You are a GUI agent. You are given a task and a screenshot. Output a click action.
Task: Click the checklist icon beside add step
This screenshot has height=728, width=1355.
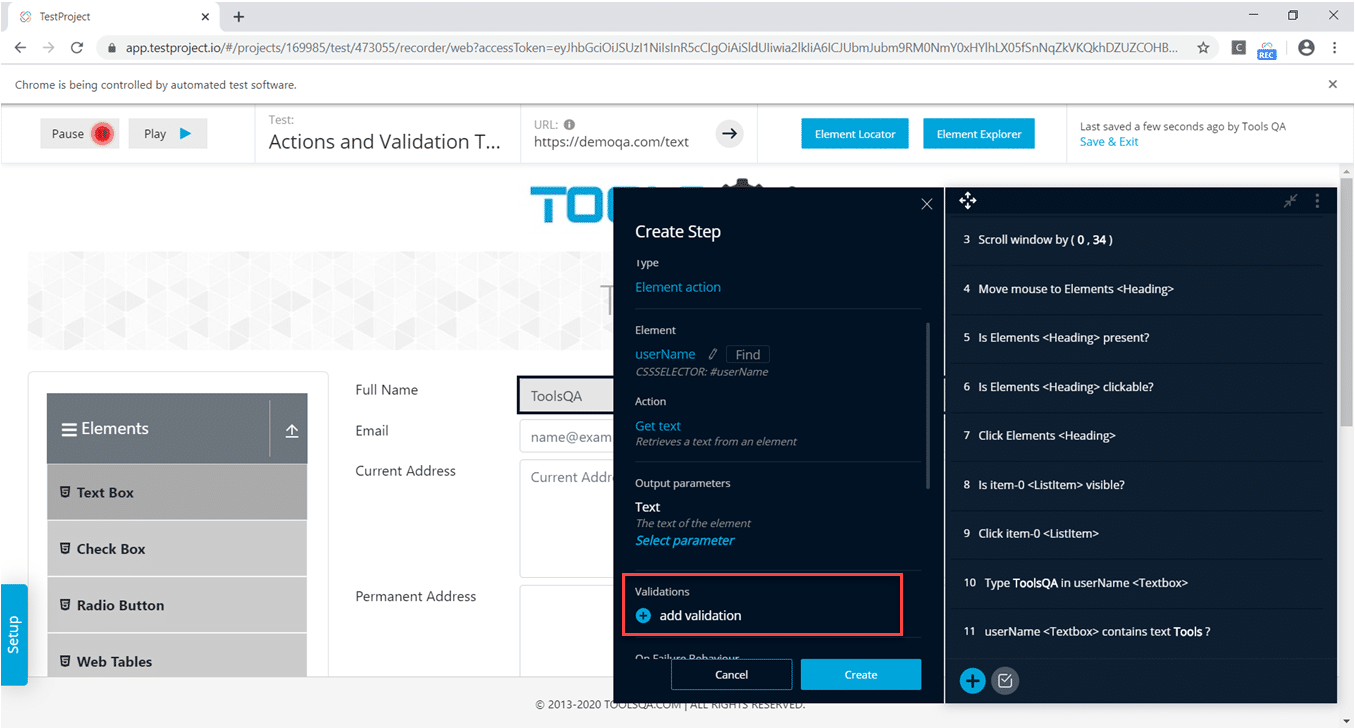[x=1006, y=681]
